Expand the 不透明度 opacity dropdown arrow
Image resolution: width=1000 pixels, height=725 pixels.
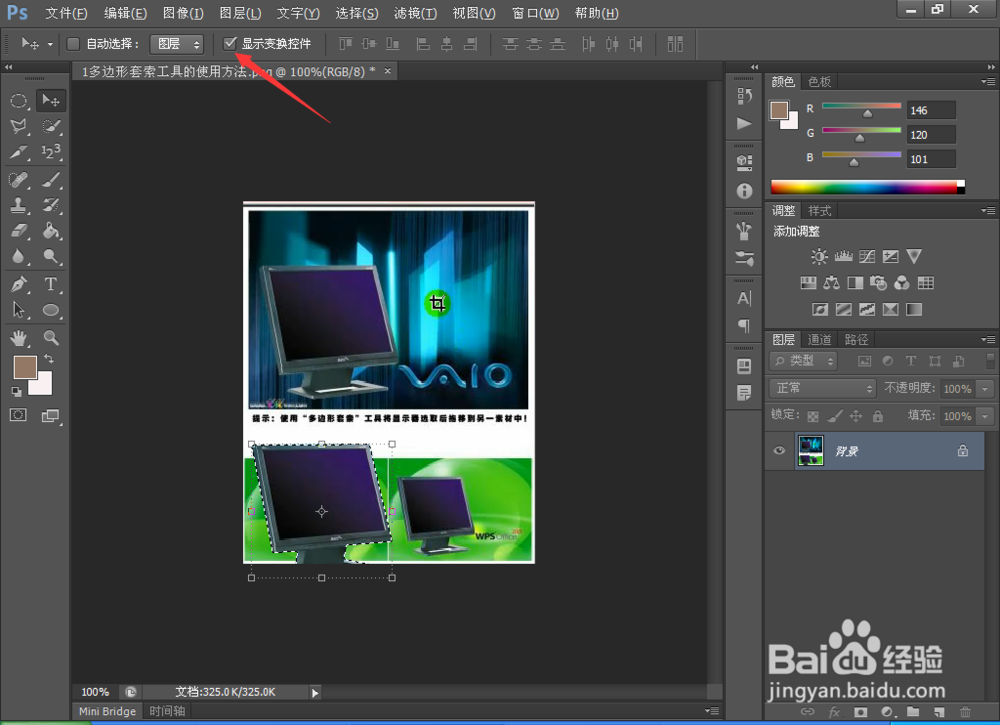pyautogui.click(x=985, y=388)
